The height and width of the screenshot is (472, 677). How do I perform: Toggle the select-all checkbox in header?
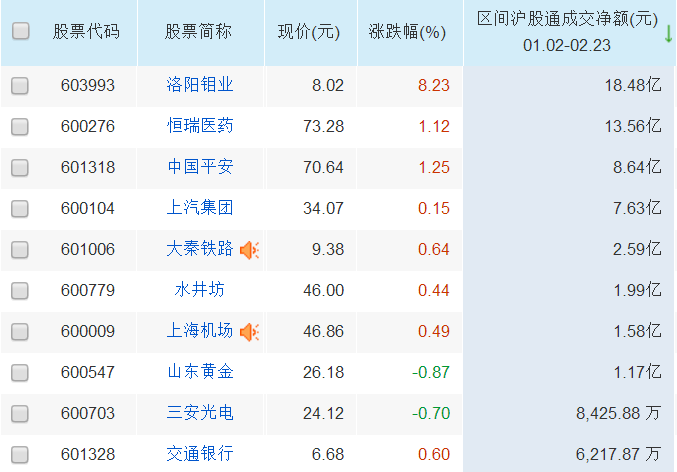pos(21,31)
